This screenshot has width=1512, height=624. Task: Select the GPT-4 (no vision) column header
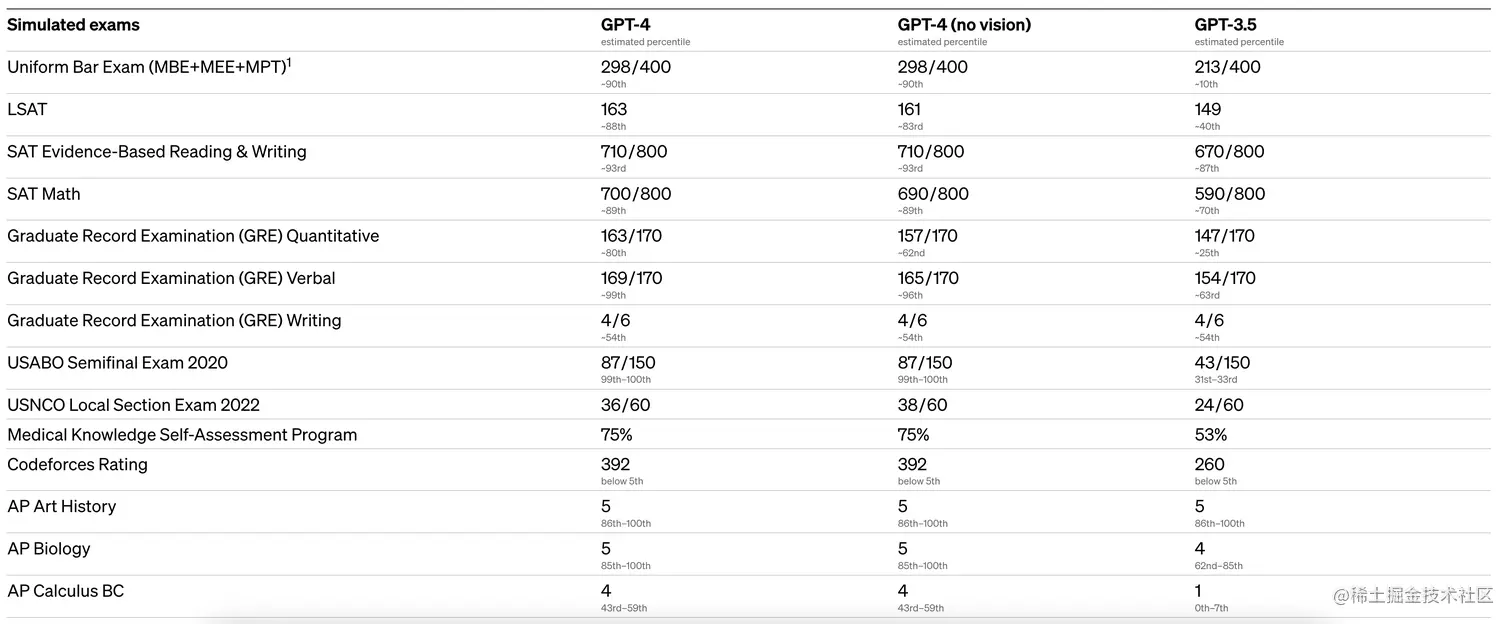point(964,25)
